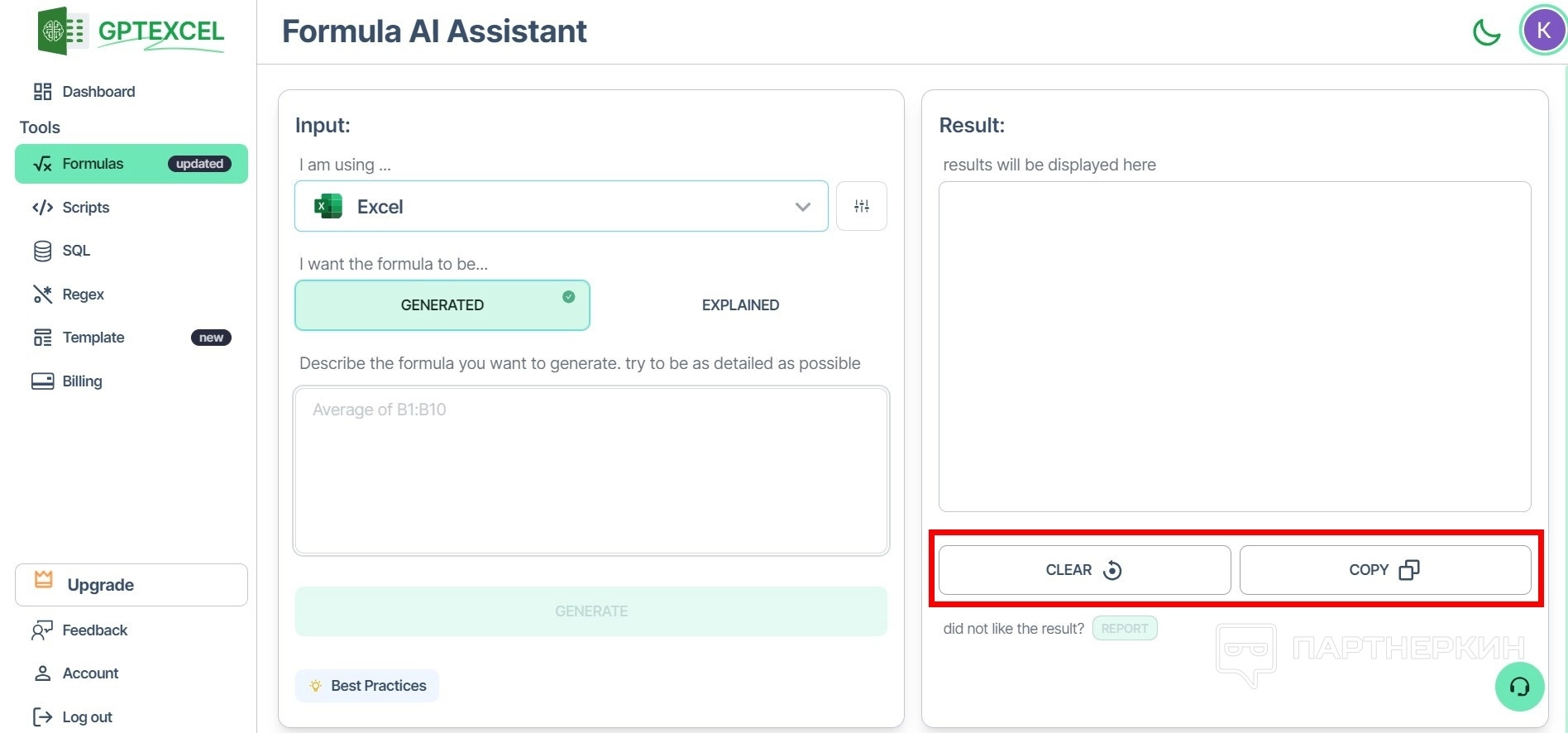Viewport: 1568px width, 733px height.
Task: Click the formula description text area
Action: coord(590,470)
